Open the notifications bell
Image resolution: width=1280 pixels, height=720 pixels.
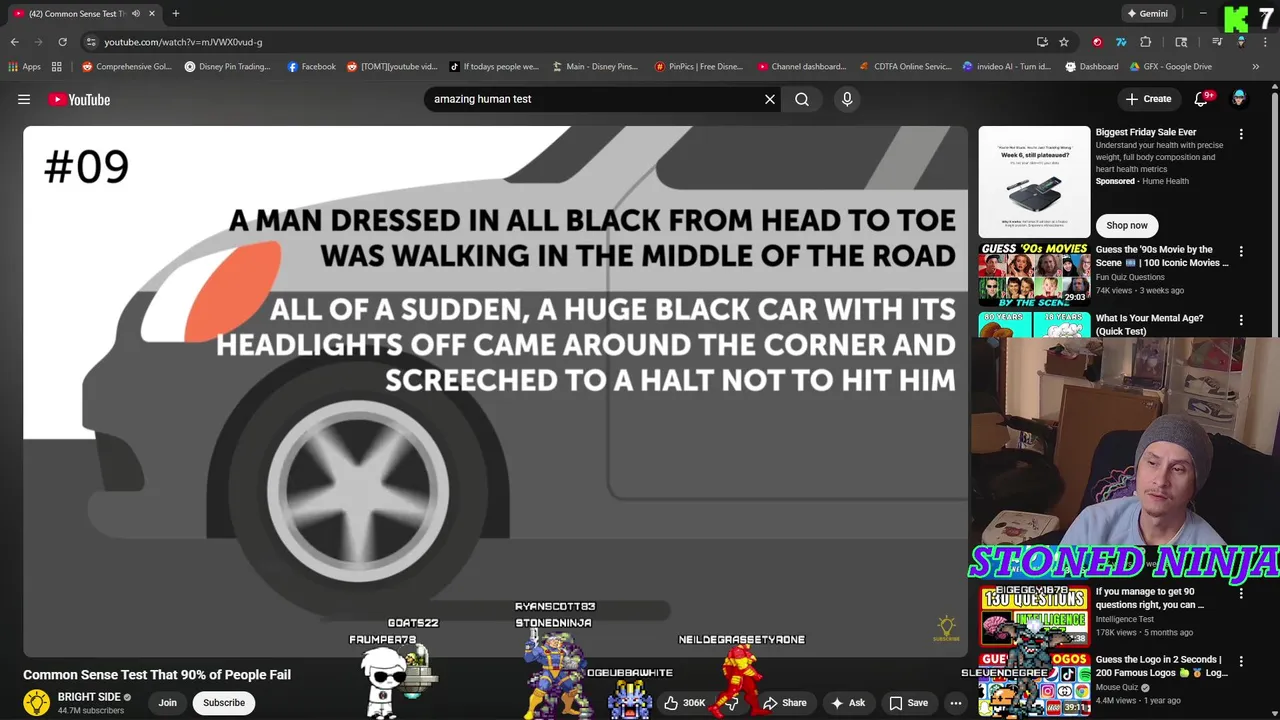tap(1202, 99)
